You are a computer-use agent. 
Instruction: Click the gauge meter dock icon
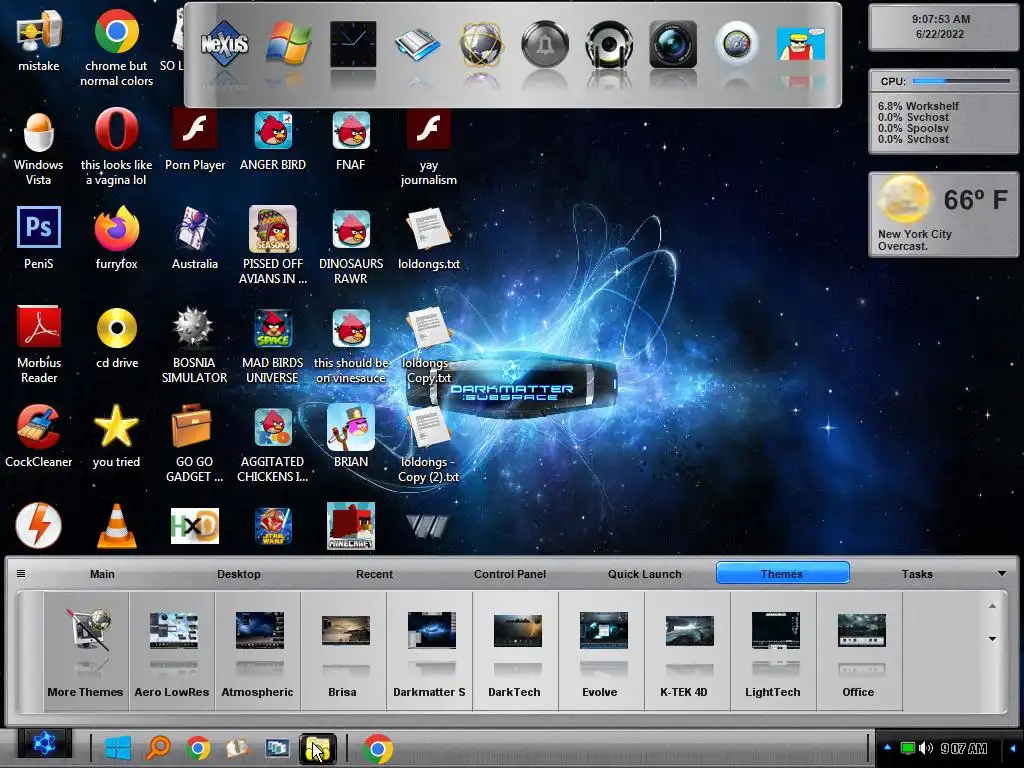737,44
